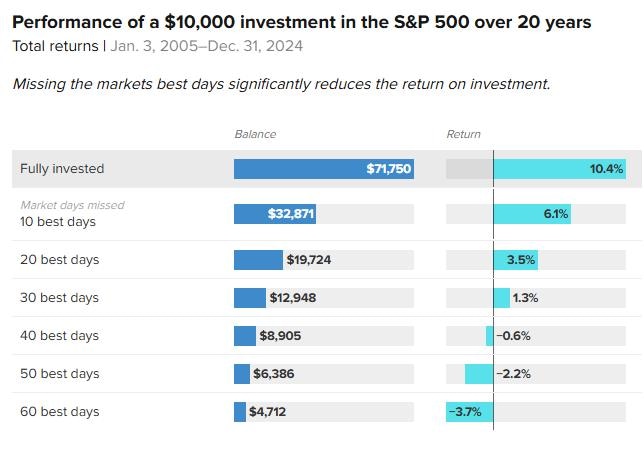Select the $19,724 balance value label
The width and height of the screenshot is (644, 450).
pyautogui.click(x=309, y=260)
